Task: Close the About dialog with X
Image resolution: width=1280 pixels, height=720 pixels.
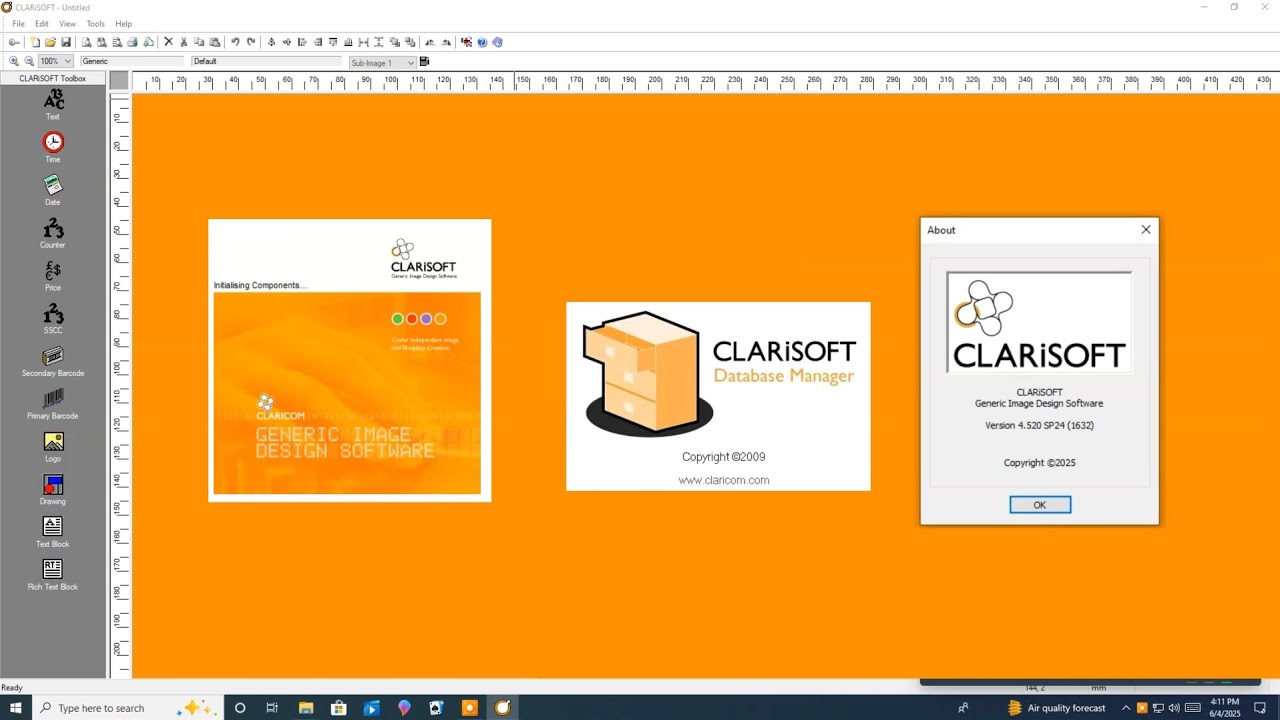Action: pos(1146,229)
